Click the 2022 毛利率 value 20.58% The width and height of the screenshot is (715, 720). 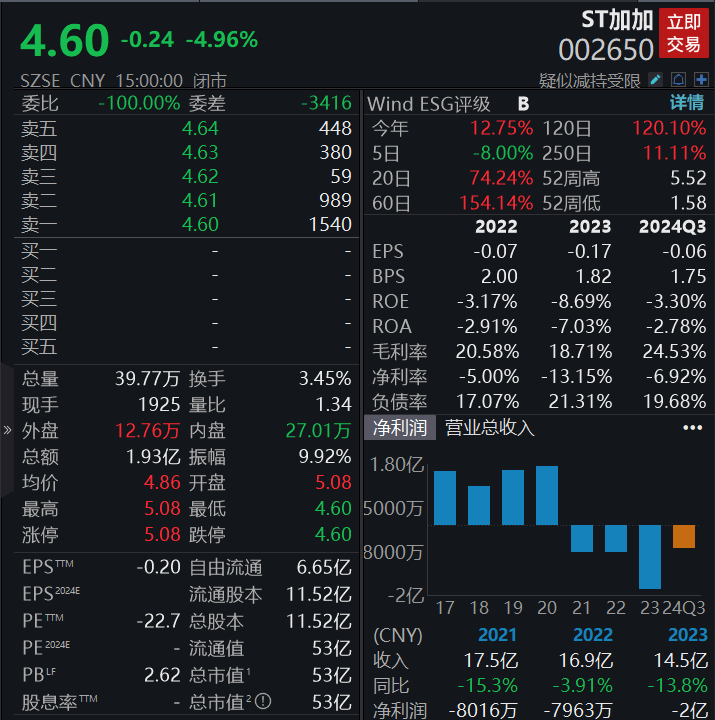point(487,352)
